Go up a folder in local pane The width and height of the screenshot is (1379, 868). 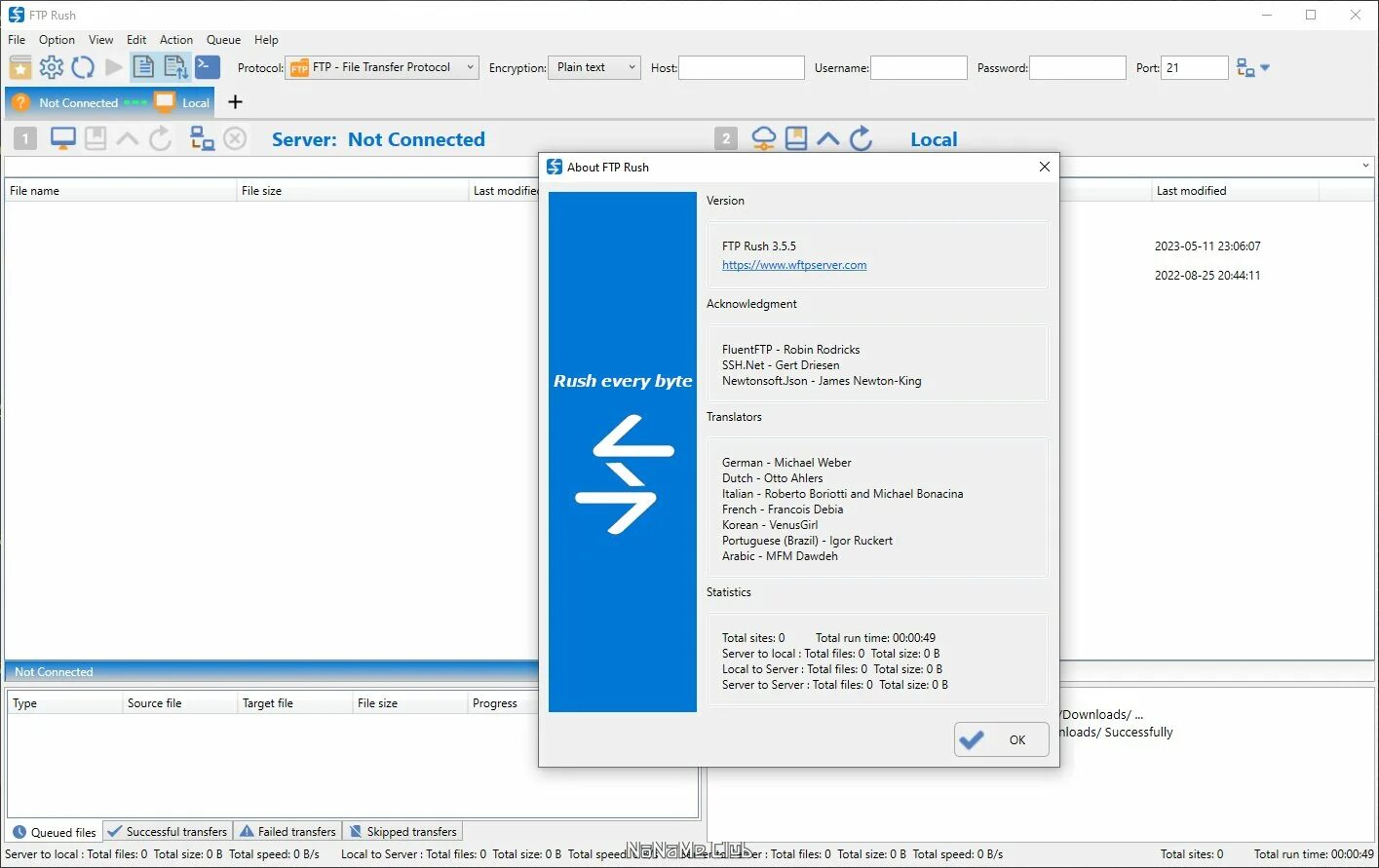828,139
